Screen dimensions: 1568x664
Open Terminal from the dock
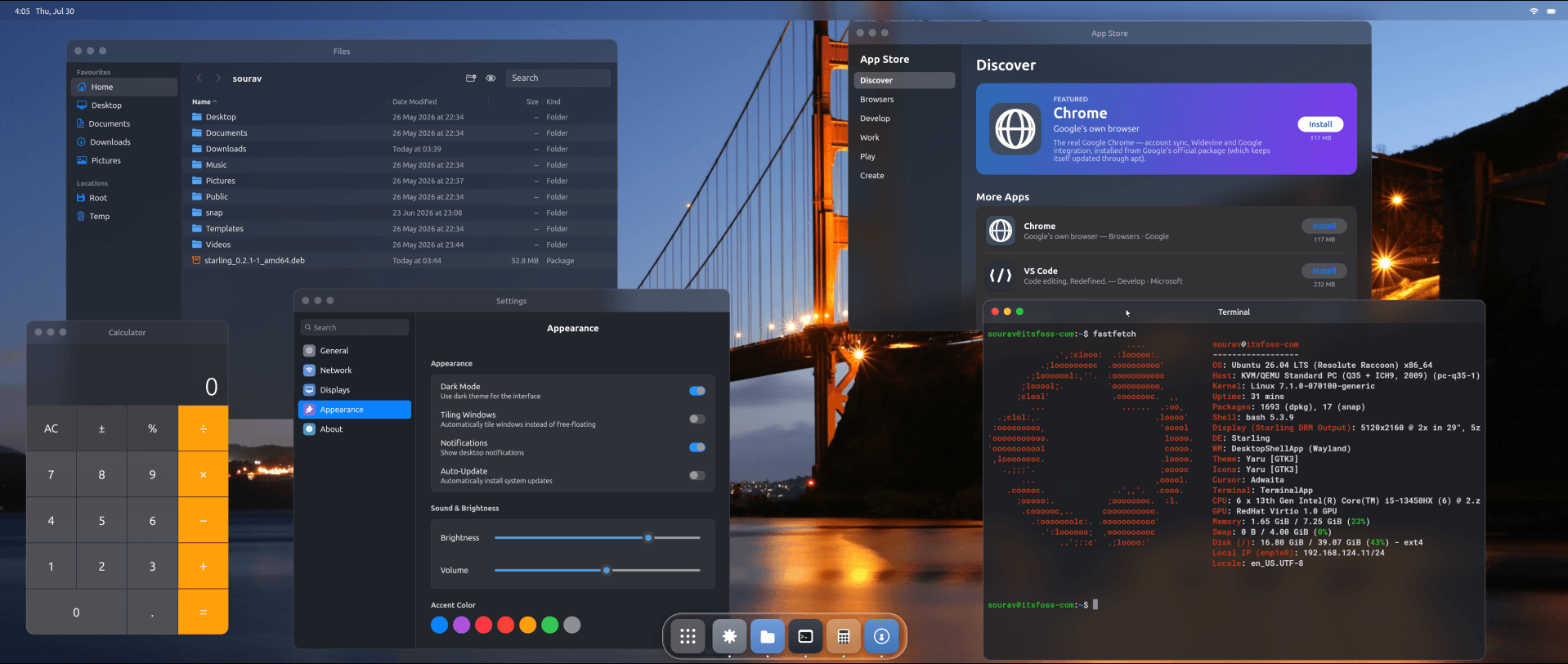805,636
